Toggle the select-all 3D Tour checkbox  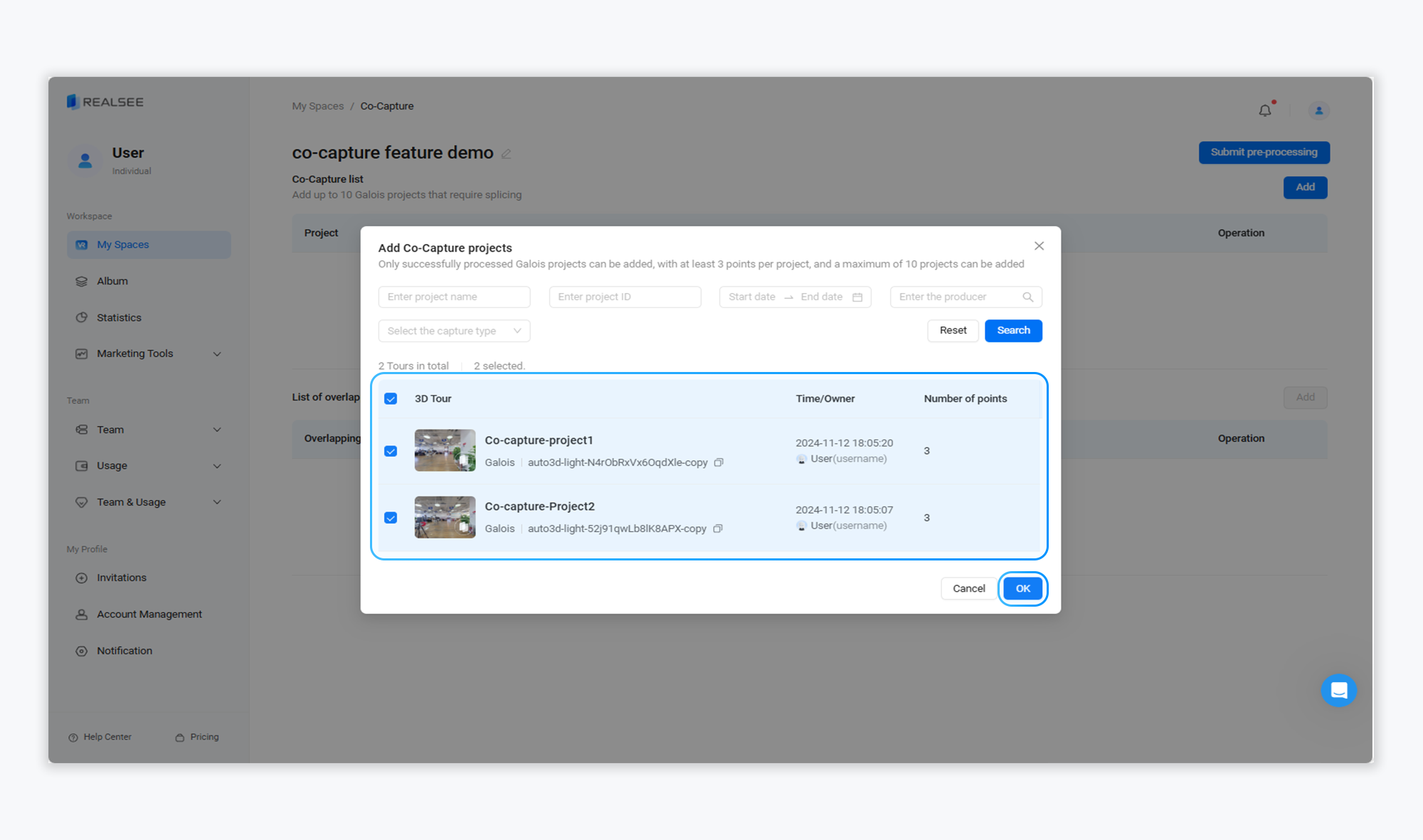[x=391, y=399]
